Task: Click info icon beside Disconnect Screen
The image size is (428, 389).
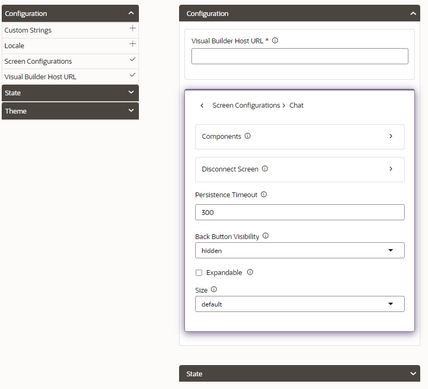Action: (x=265, y=169)
